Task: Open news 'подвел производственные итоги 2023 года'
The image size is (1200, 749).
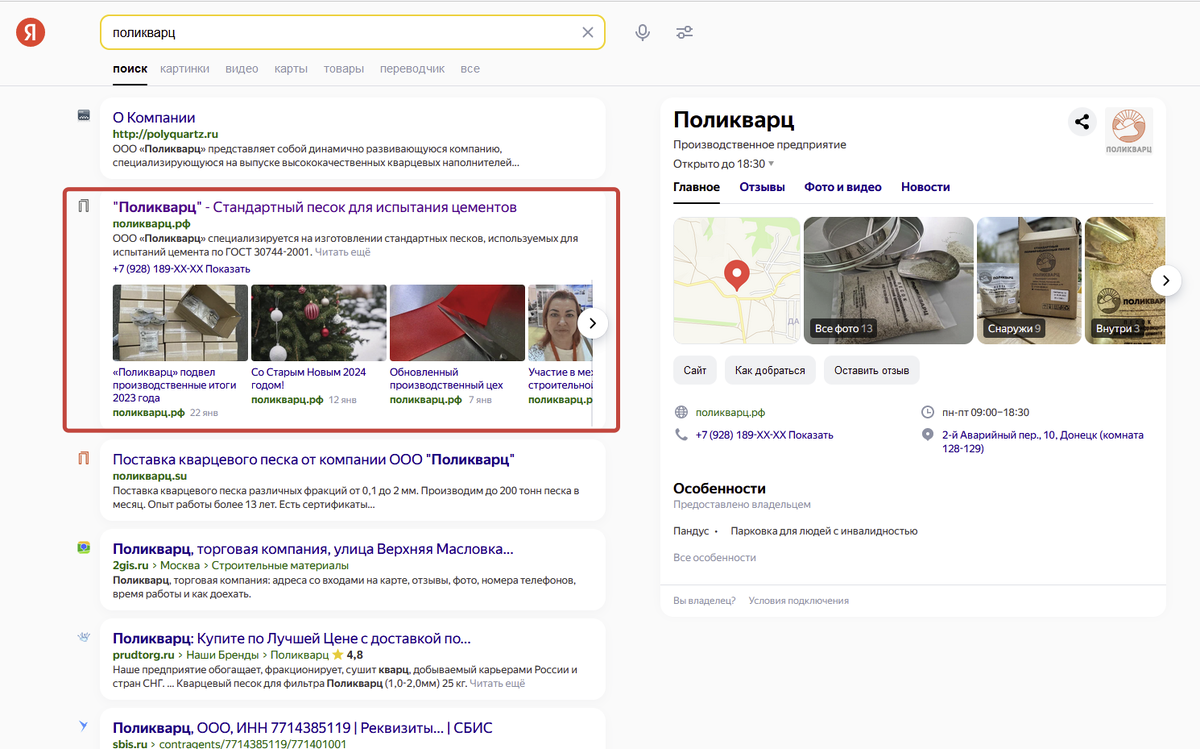Action: pos(175,385)
